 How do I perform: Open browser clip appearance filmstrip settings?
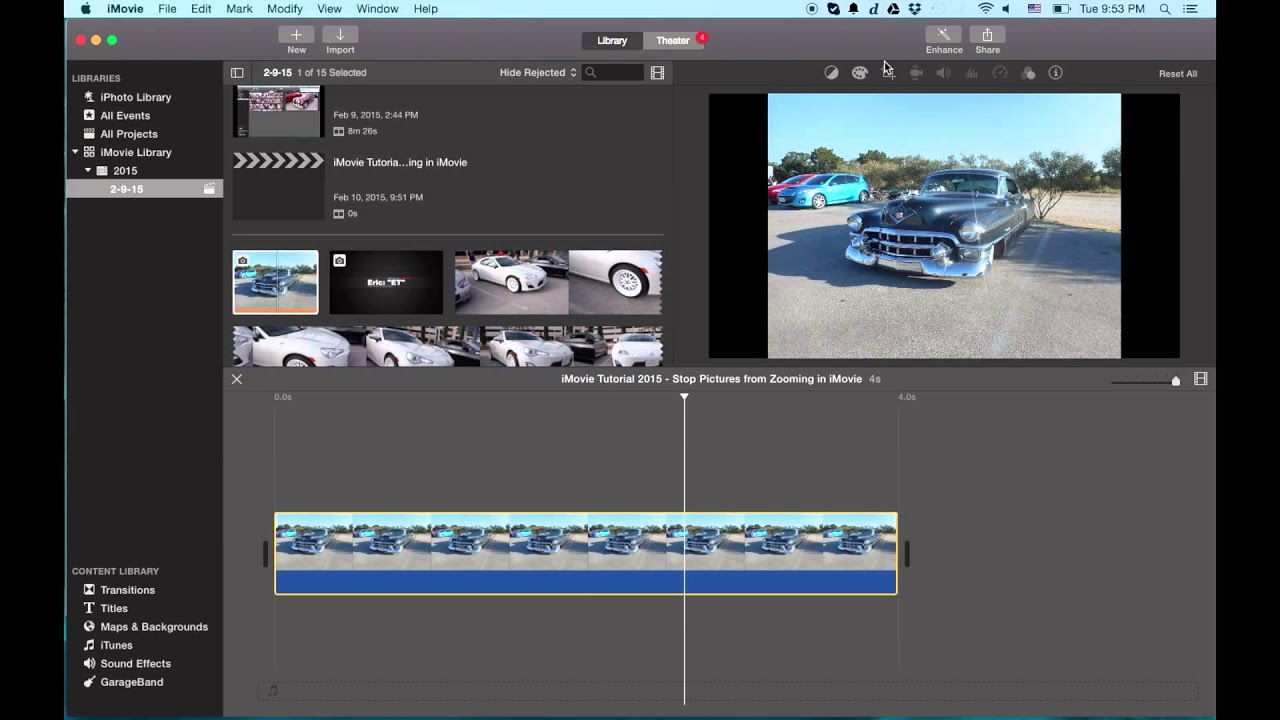[657, 73]
